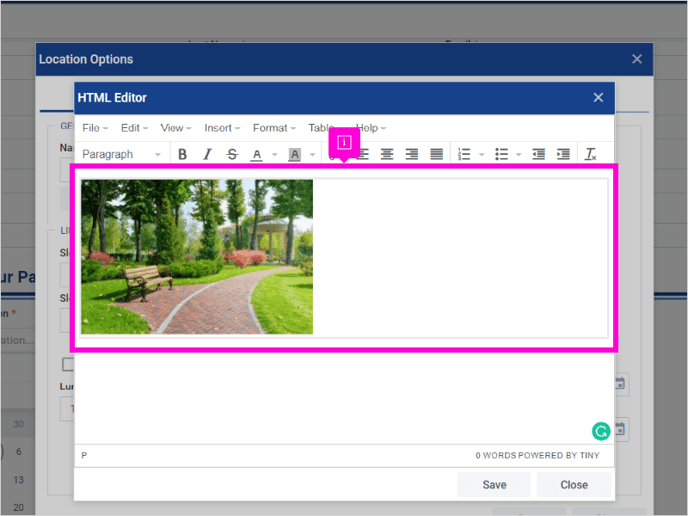The image size is (688, 516).
Task: Open the Edit menu
Action: (x=134, y=128)
